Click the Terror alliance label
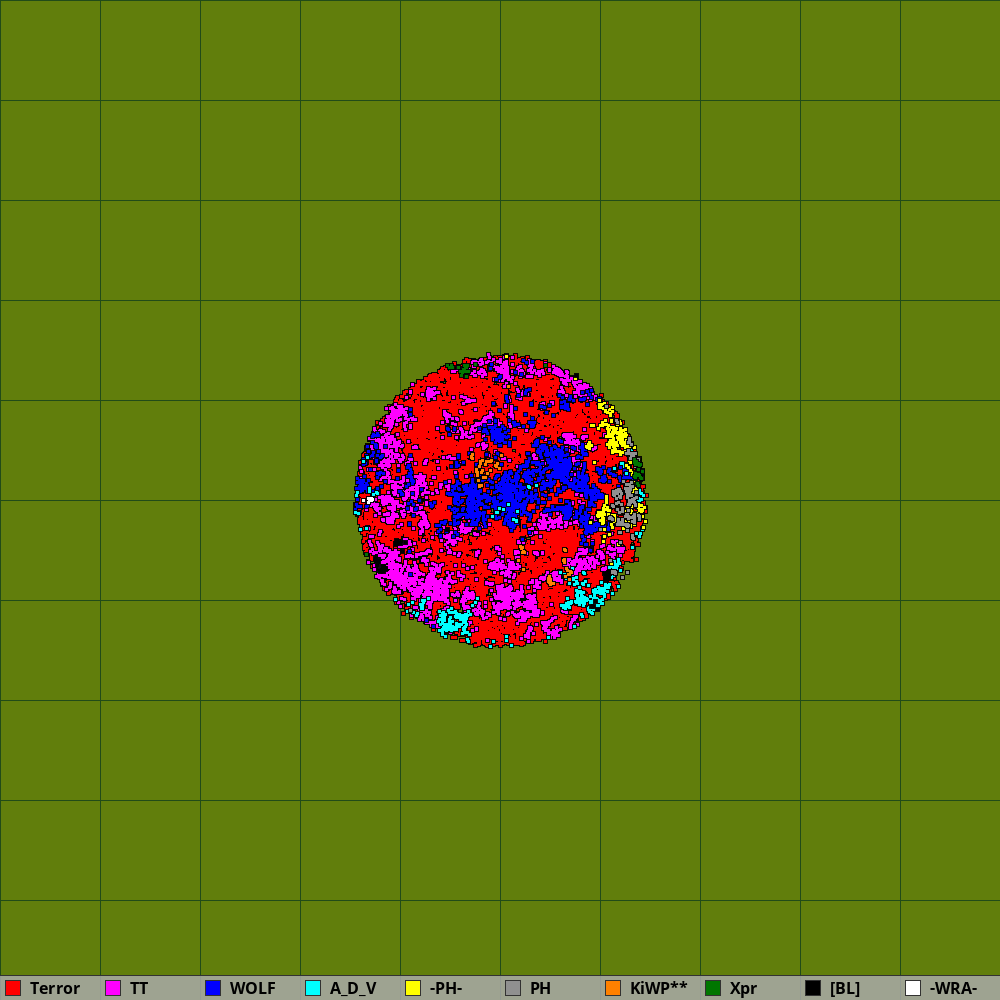 (55, 989)
